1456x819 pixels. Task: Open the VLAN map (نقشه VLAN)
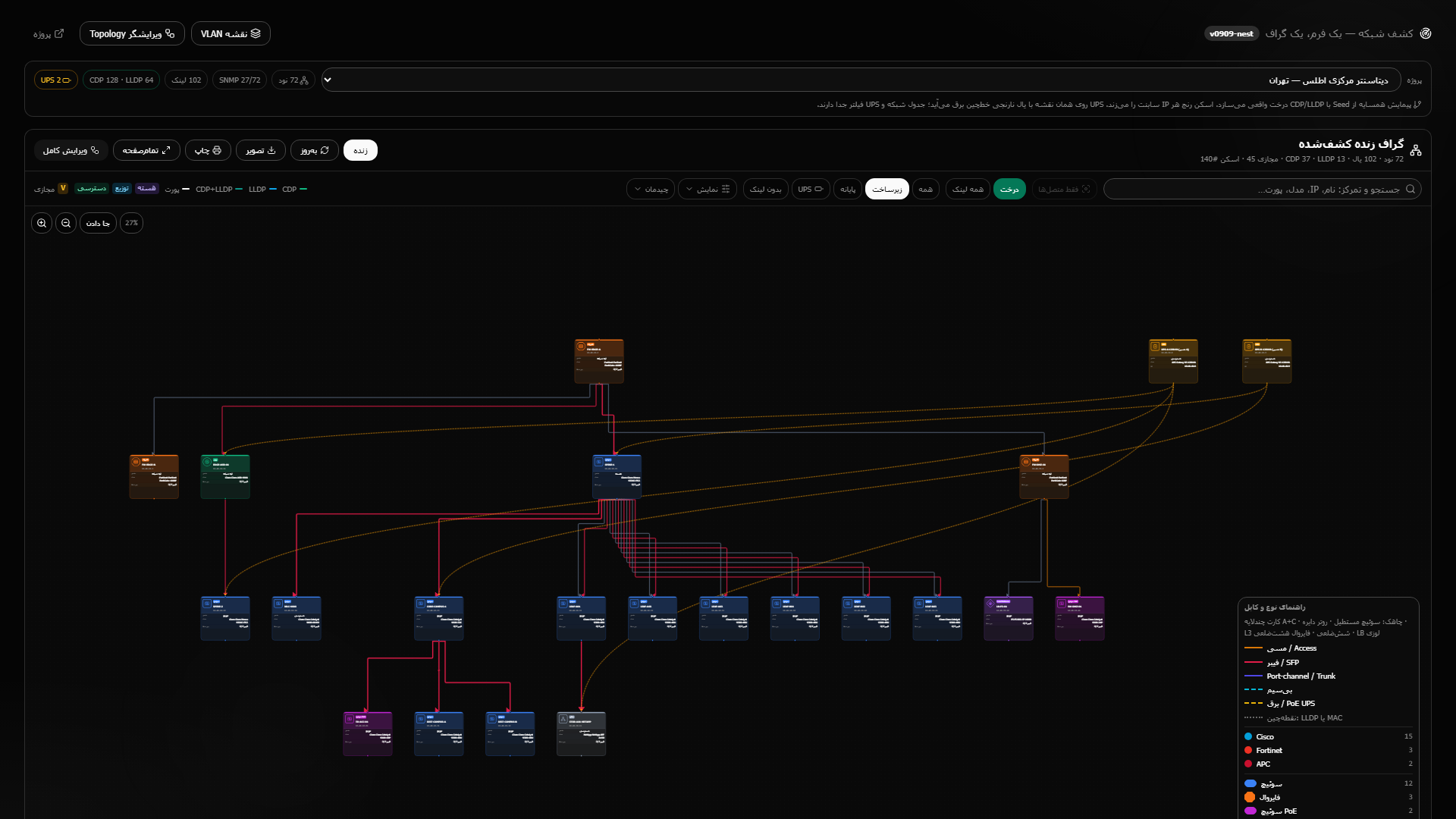(231, 33)
